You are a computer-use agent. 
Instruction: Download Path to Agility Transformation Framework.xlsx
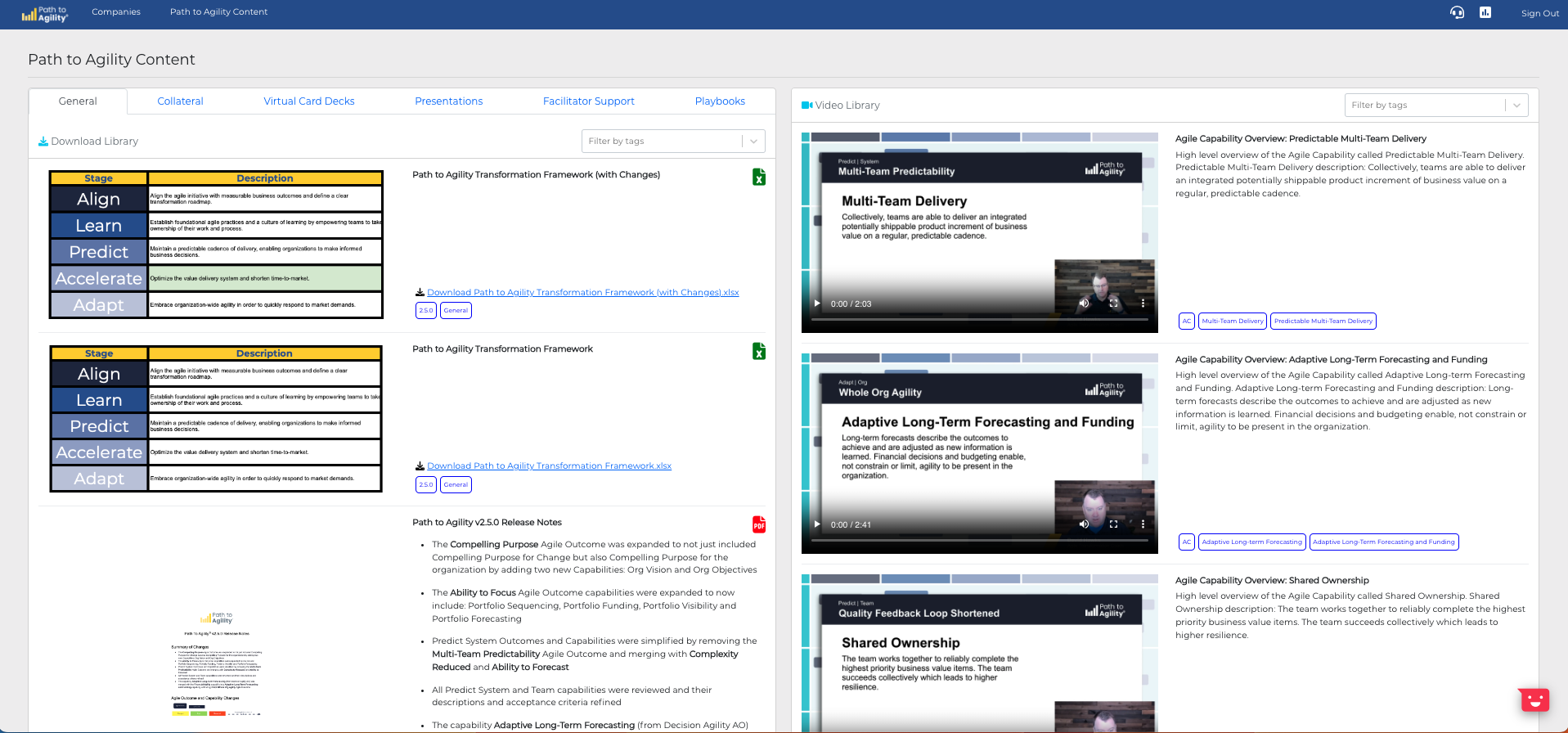pyautogui.click(x=550, y=466)
